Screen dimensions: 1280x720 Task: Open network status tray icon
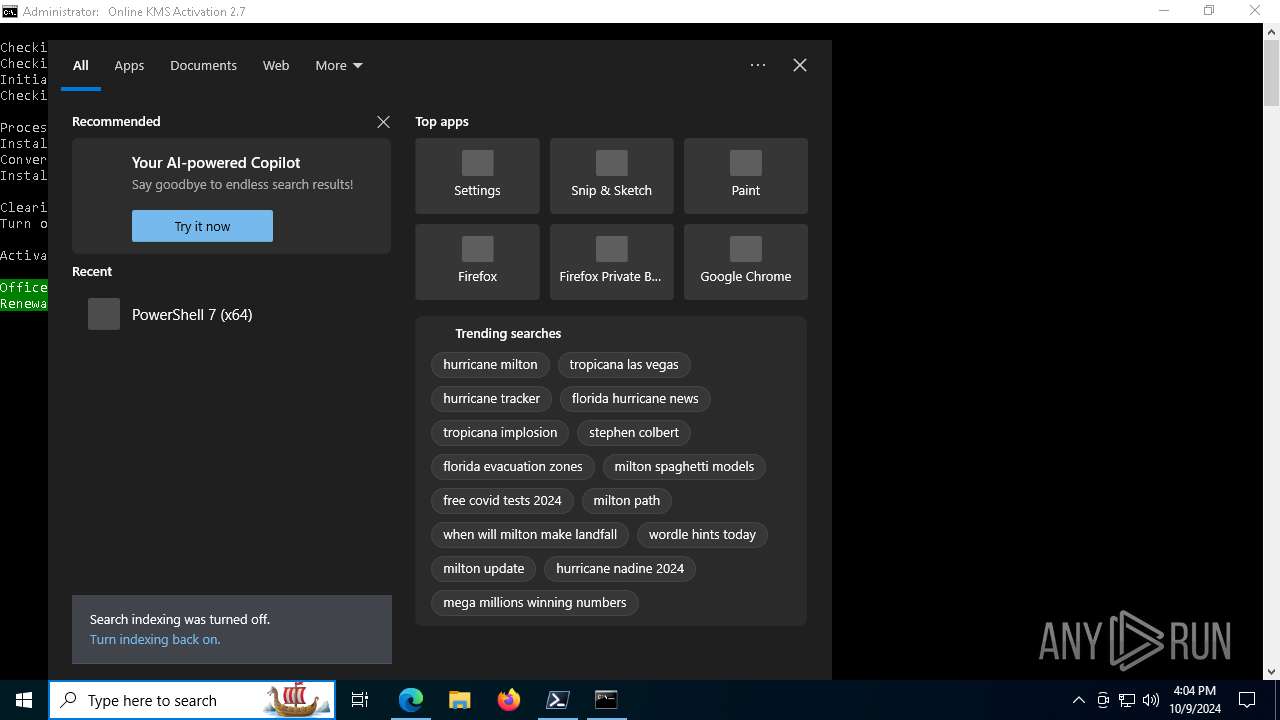coord(1127,700)
